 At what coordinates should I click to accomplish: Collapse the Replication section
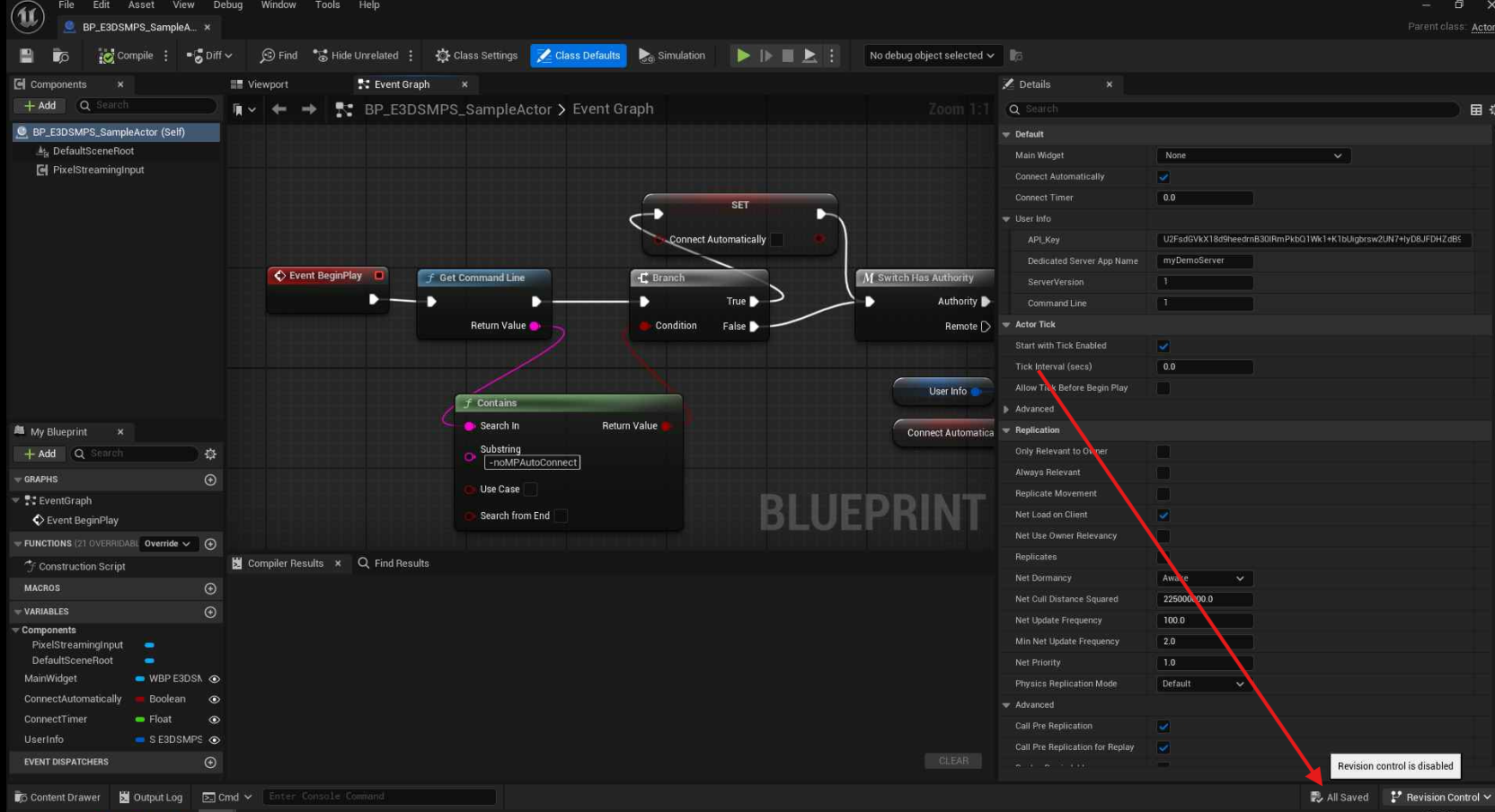1006,430
